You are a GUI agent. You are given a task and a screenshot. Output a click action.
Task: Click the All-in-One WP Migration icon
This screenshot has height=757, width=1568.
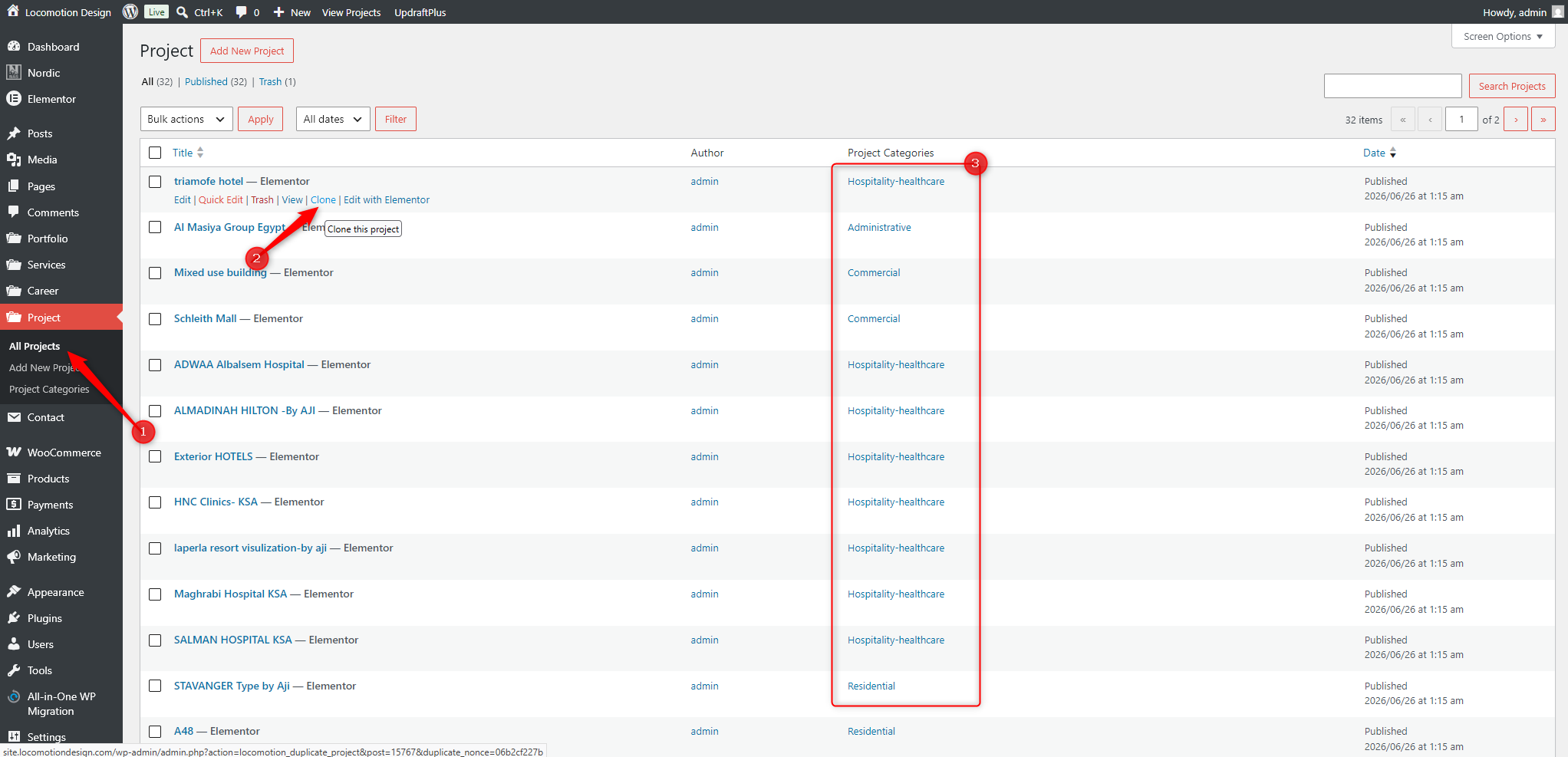[x=14, y=696]
